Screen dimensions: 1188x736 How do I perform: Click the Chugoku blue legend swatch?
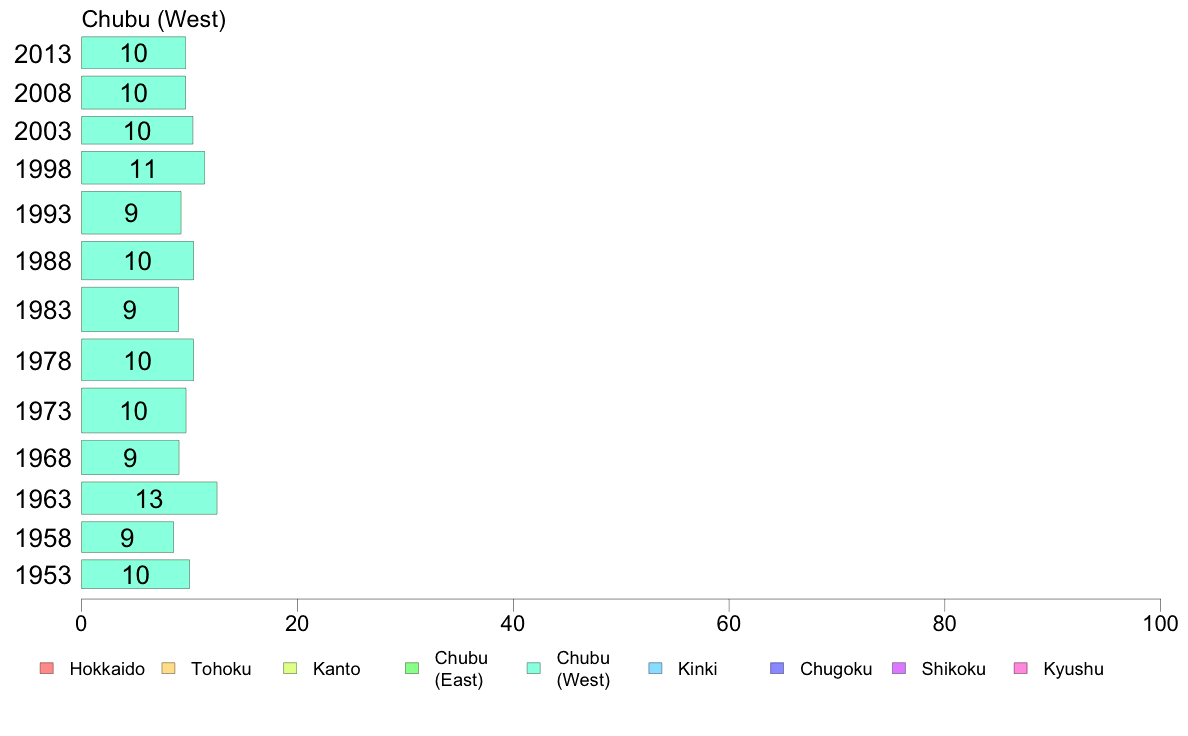click(777, 669)
